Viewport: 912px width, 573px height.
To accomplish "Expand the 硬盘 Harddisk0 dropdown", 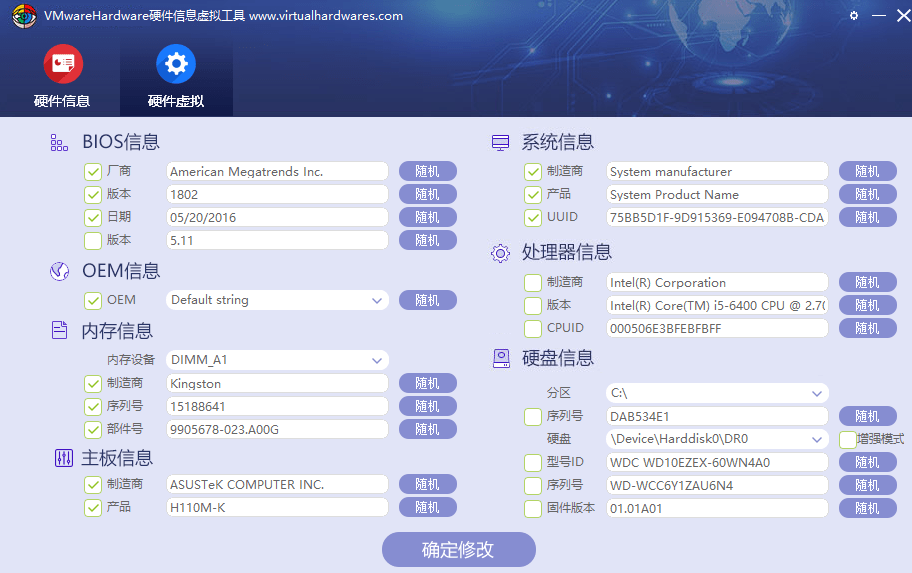I will [x=817, y=439].
